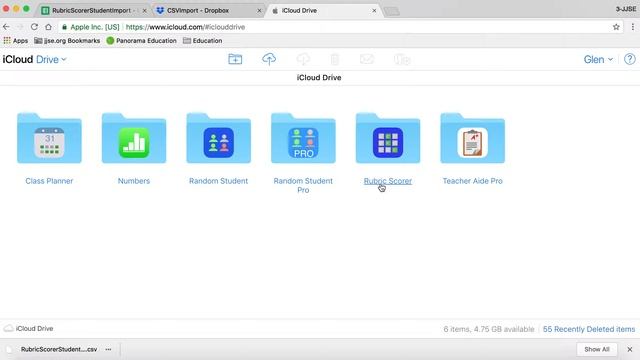Open the Class Planner folder icon

tap(49, 138)
